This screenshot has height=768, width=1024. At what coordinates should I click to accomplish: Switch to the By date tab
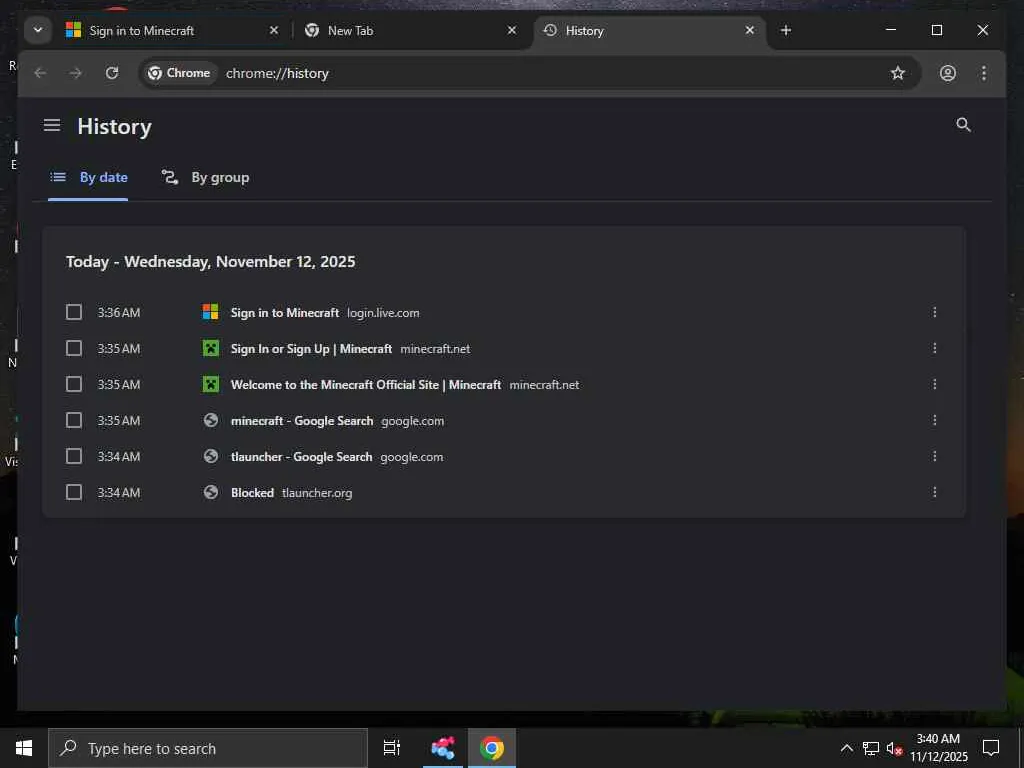pyautogui.click(x=88, y=178)
